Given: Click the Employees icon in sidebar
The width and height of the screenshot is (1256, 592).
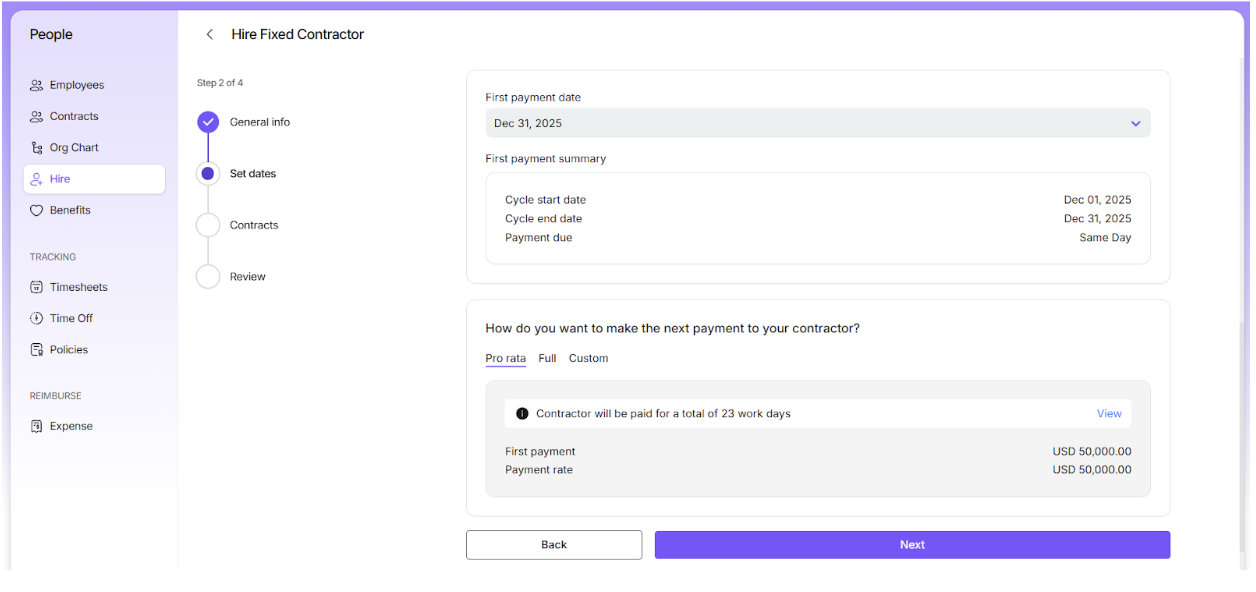Looking at the screenshot, I should tap(37, 86).
